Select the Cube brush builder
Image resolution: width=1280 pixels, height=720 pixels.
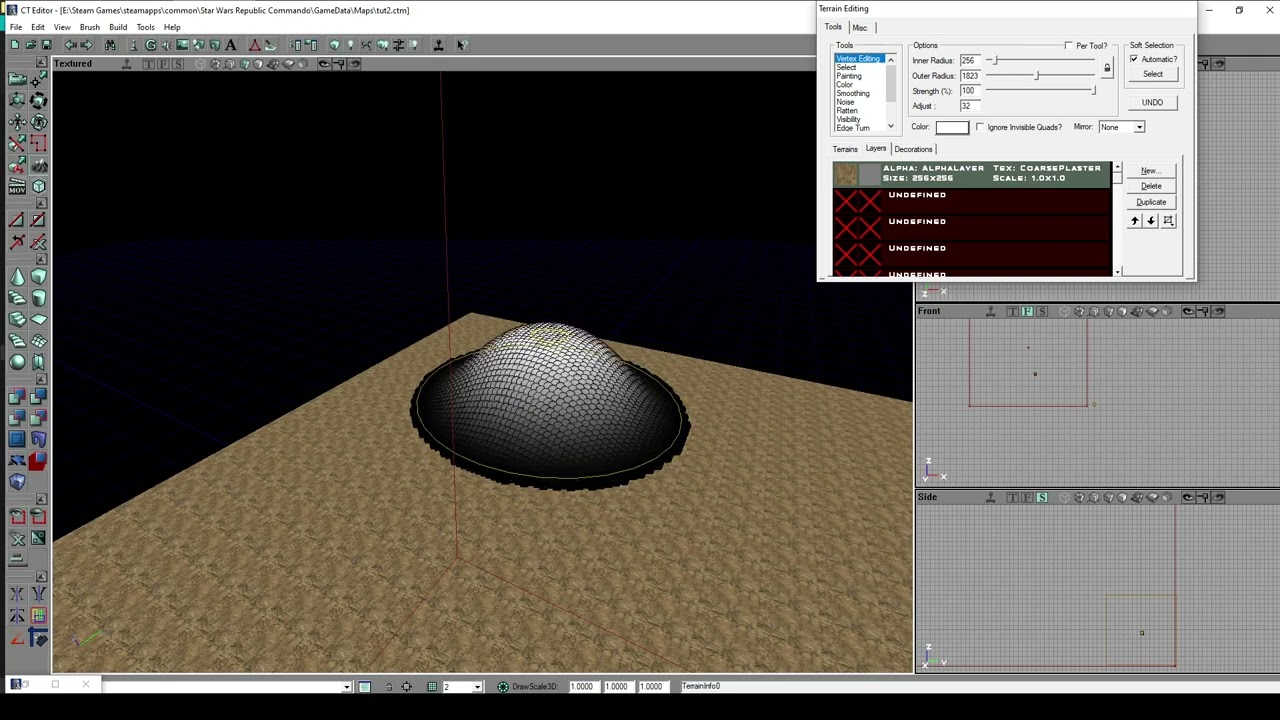[x=39, y=275]
